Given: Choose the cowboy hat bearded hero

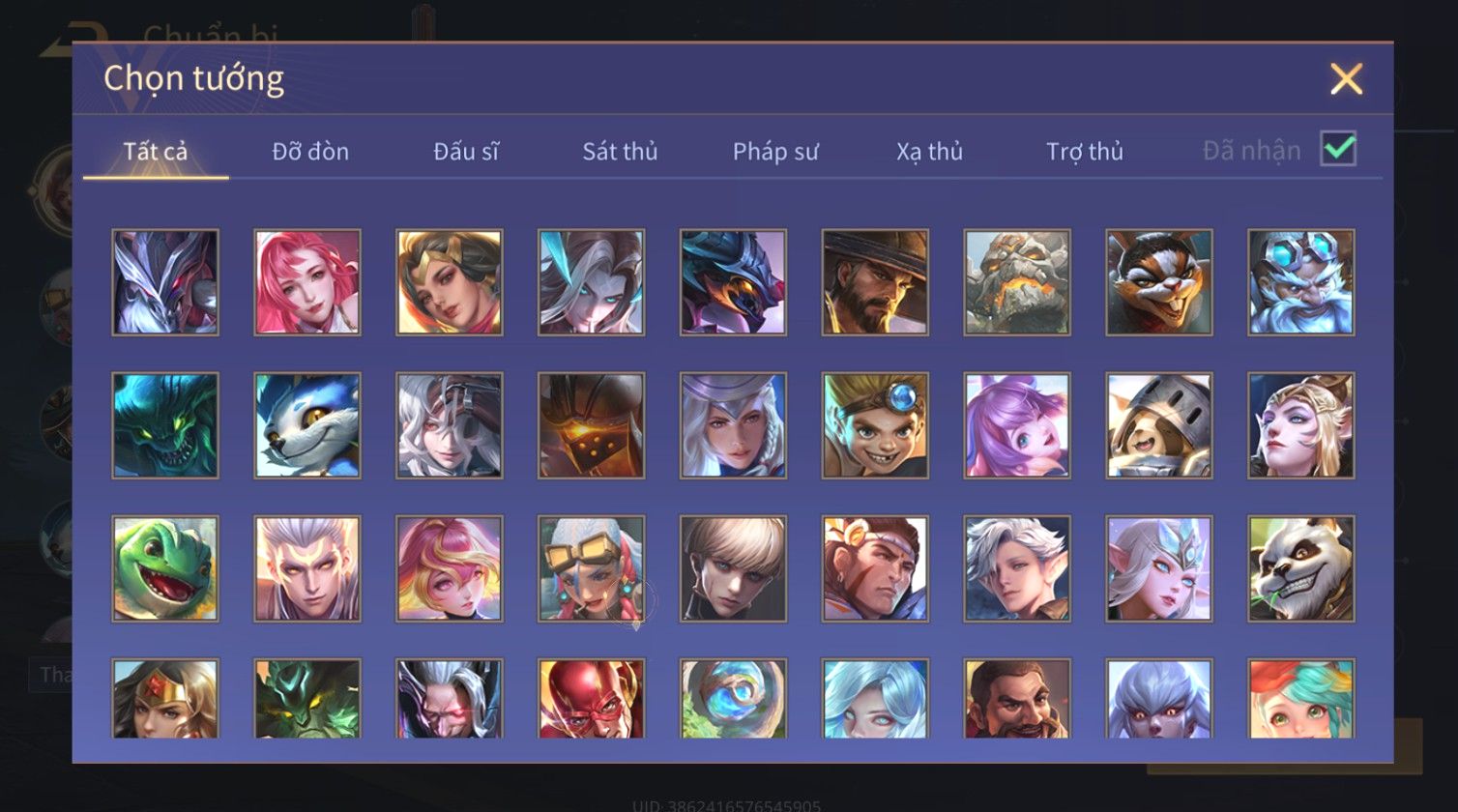Looking at the screenshot, I should coord(875,282).
